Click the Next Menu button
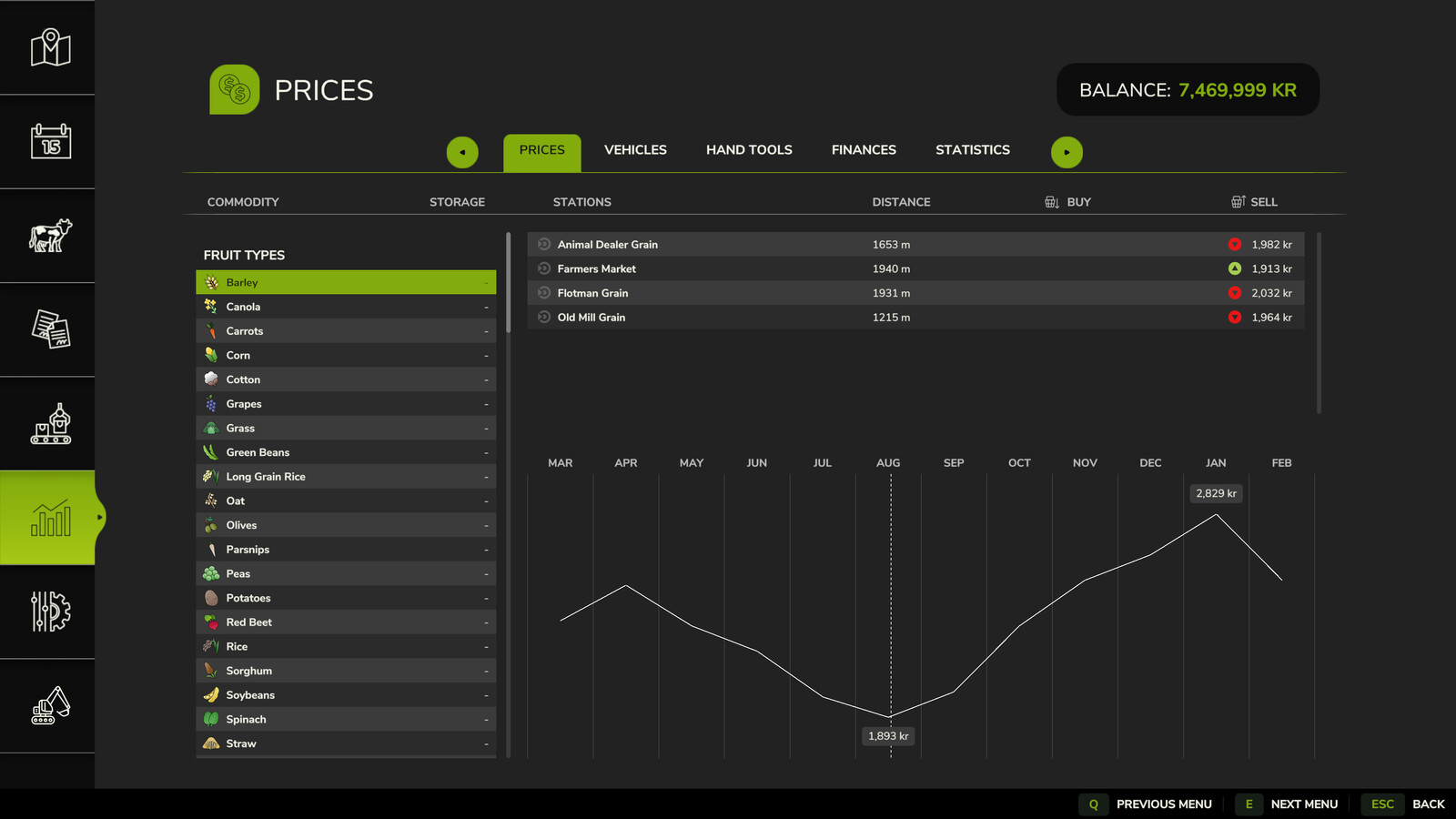 coord(1303,804)
